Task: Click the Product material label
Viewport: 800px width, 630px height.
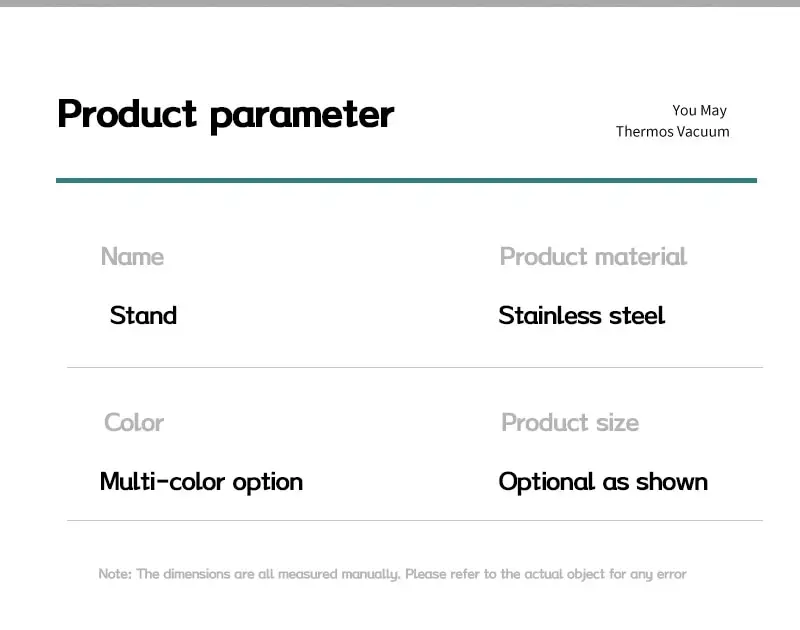Action: (x=593, y=256)
